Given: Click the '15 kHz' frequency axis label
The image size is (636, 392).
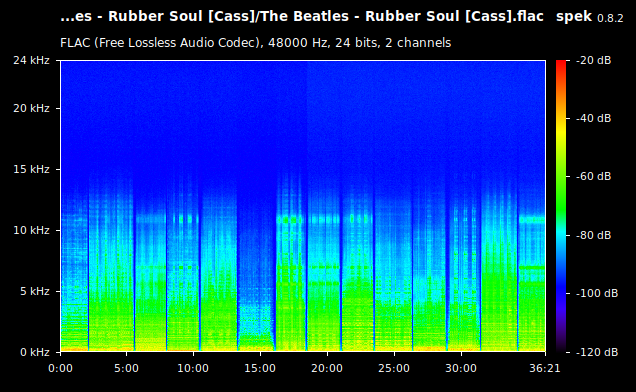Looking at the screenshot, I should [31, 169].
